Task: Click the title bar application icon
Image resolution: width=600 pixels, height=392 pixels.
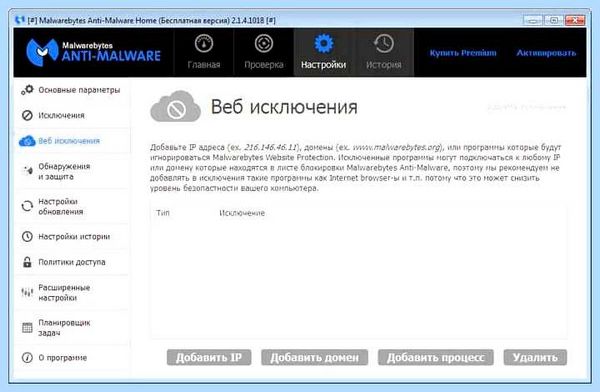Action: tap(20, 20)
